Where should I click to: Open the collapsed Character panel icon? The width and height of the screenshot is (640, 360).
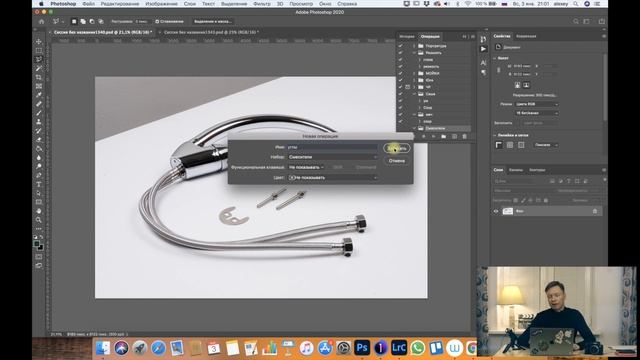point(483,62)
